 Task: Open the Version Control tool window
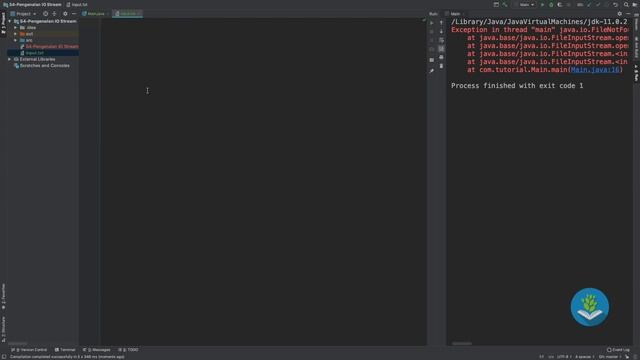[x=29, y=350]
